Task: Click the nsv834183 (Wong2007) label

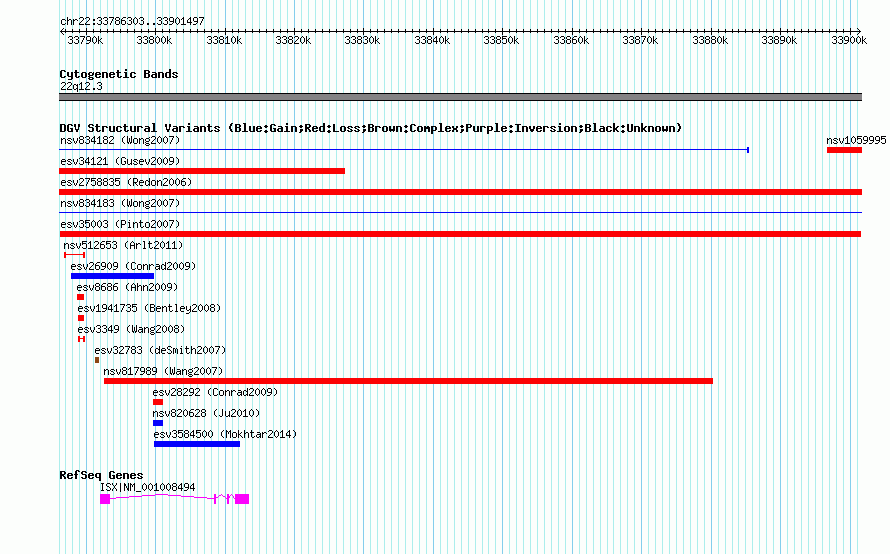Action: [x=120, y=203]
